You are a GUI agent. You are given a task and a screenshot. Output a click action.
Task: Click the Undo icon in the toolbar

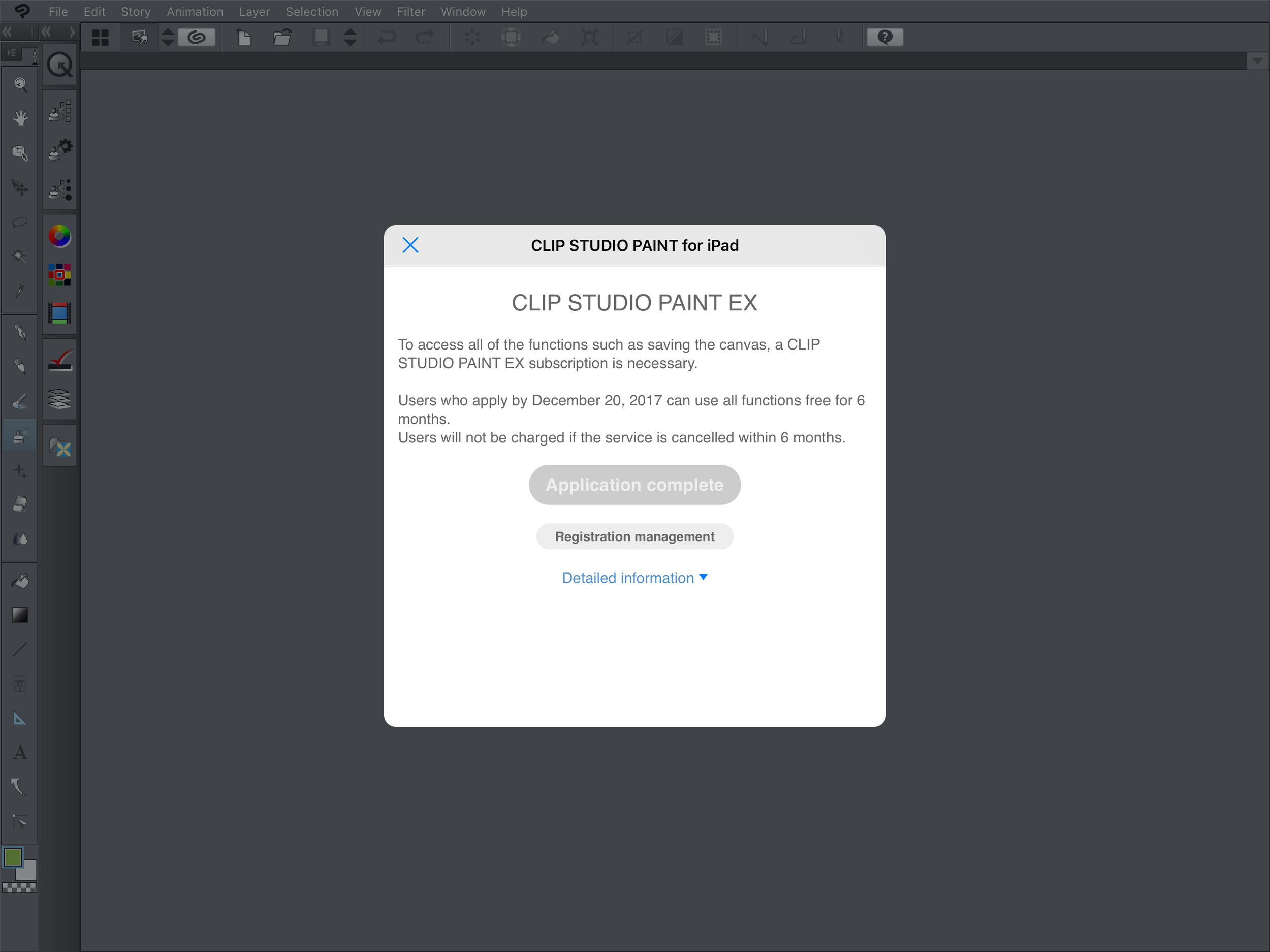387,37
